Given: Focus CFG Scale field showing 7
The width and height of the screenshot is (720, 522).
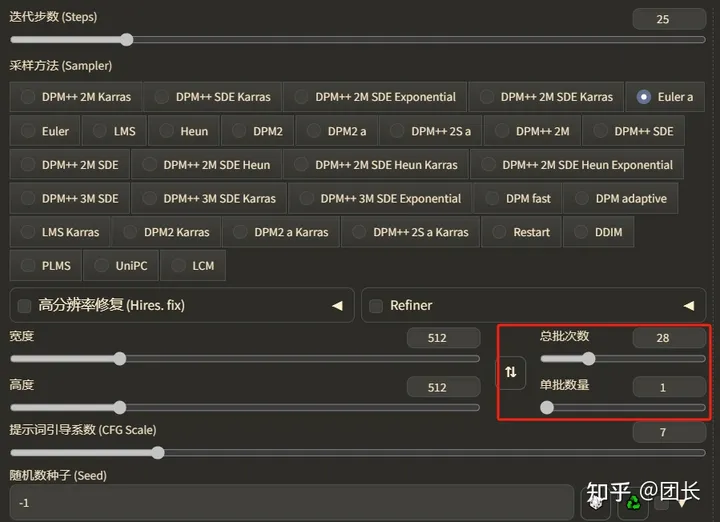Looking at the screenshot, I should (x=669, y=432).
